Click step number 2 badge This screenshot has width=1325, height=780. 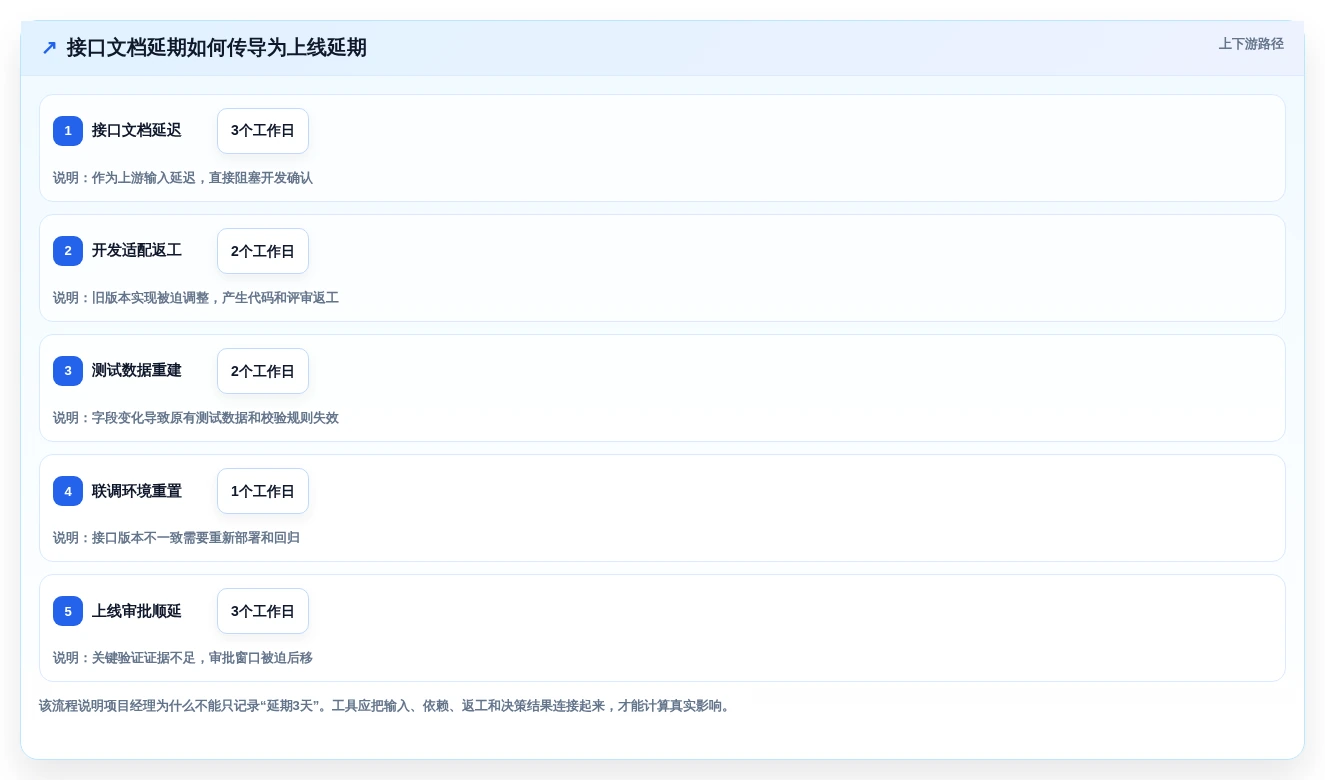pyautogui.click(x=68, y=251)
